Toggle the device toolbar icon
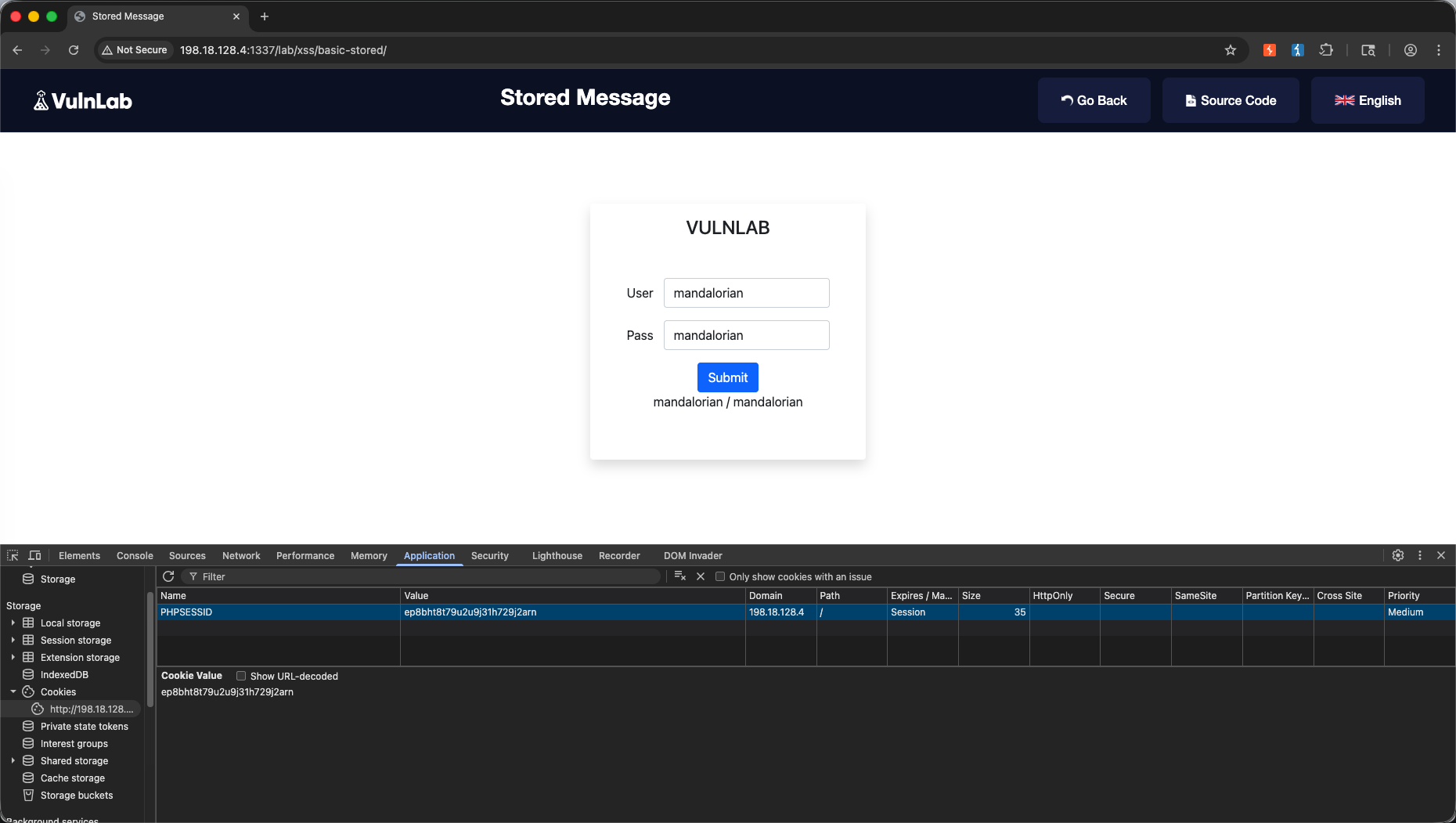1456x823 pixels. coord(34,555)
